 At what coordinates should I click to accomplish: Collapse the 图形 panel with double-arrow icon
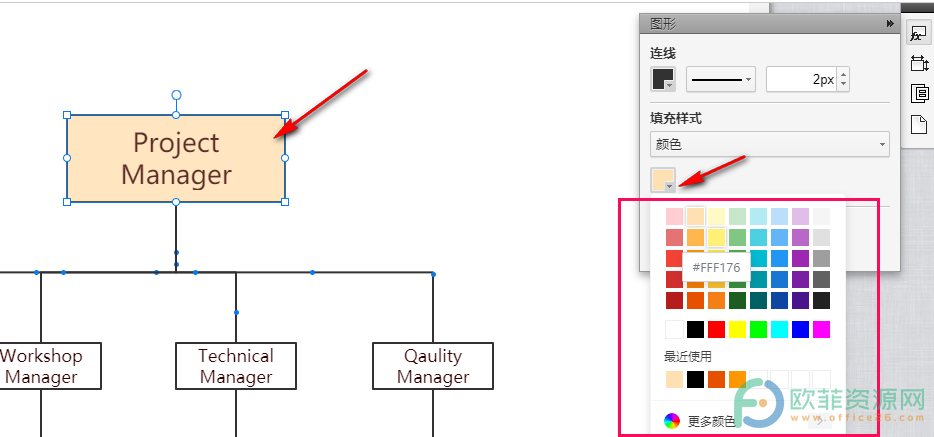pos(890,23)
